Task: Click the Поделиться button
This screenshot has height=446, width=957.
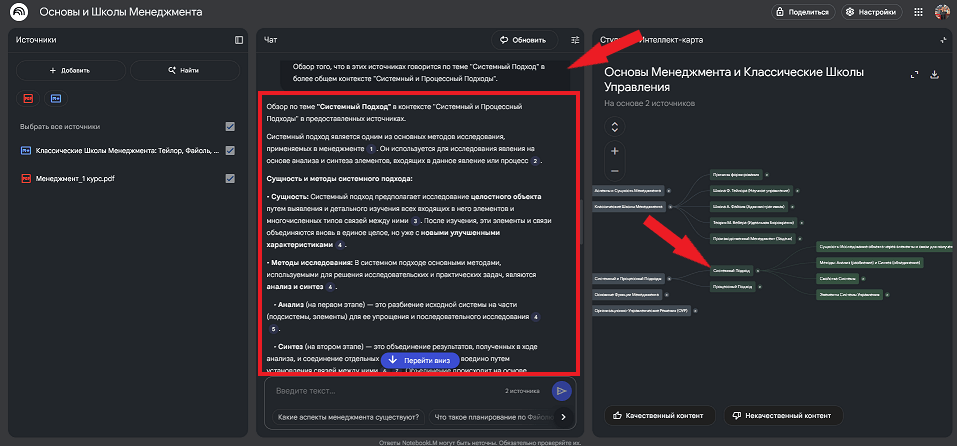Action: pyautogui.click(x=802, y=12)
